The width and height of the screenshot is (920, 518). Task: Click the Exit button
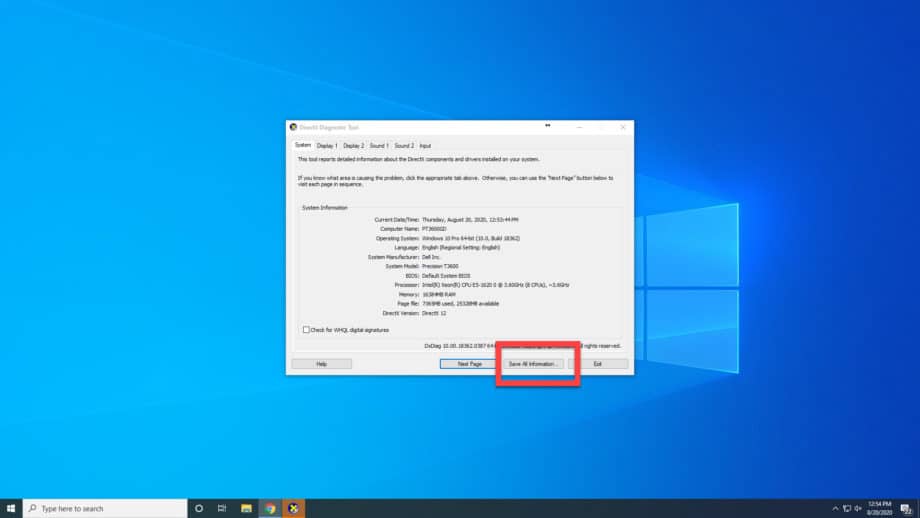coord(598,364)
